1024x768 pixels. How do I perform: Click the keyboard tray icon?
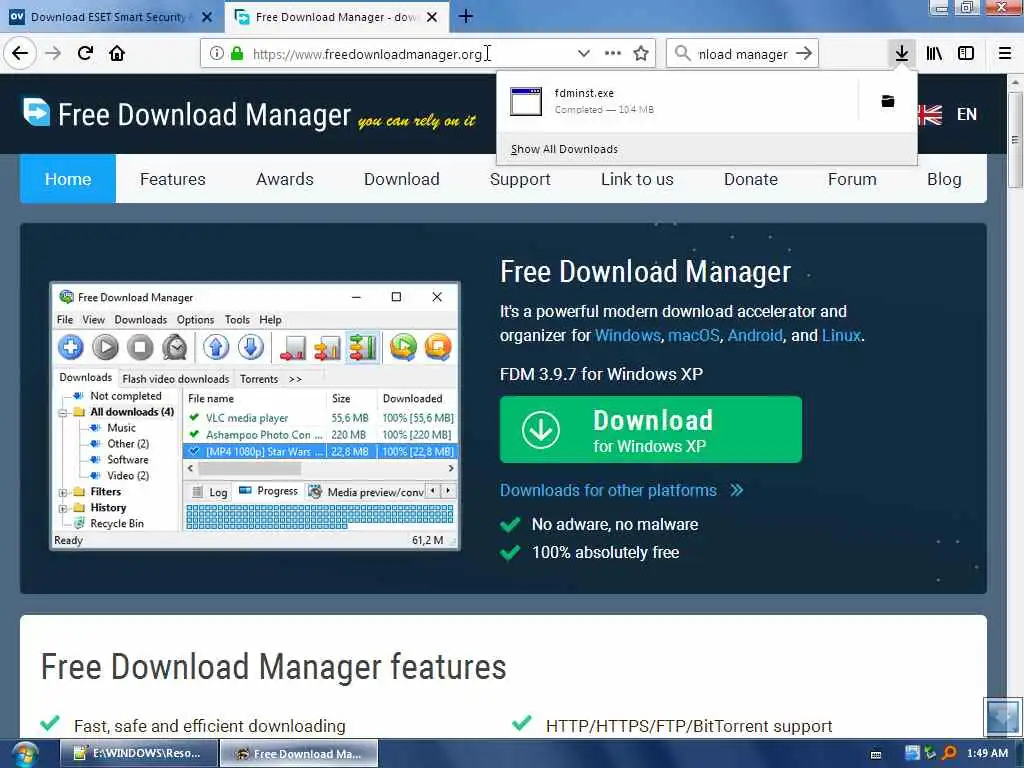(x=876, y=755)
